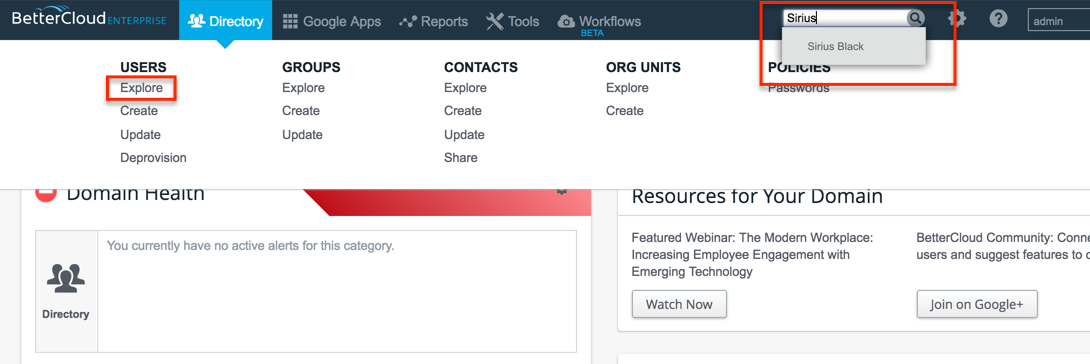Click Explore under Users
Screen dimensions: 1090x364
click(141, 88)
